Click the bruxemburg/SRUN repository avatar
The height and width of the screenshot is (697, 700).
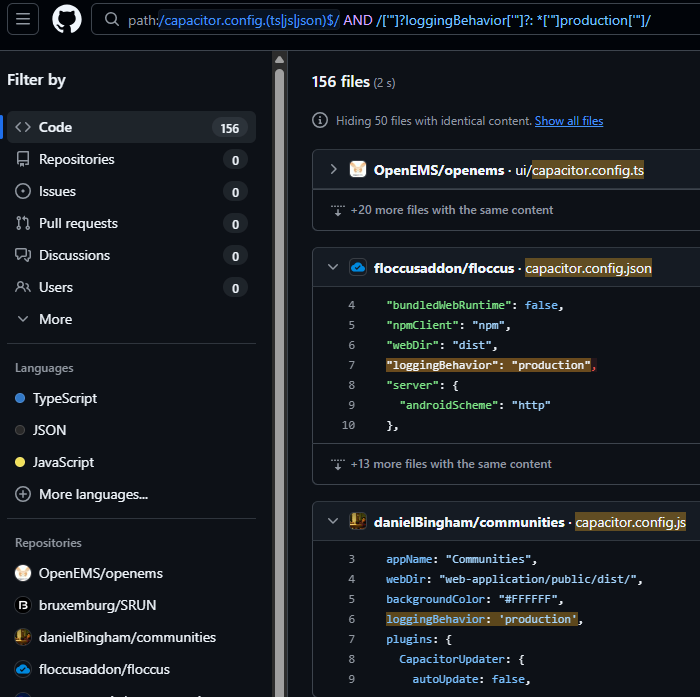(x=23, y=605)
